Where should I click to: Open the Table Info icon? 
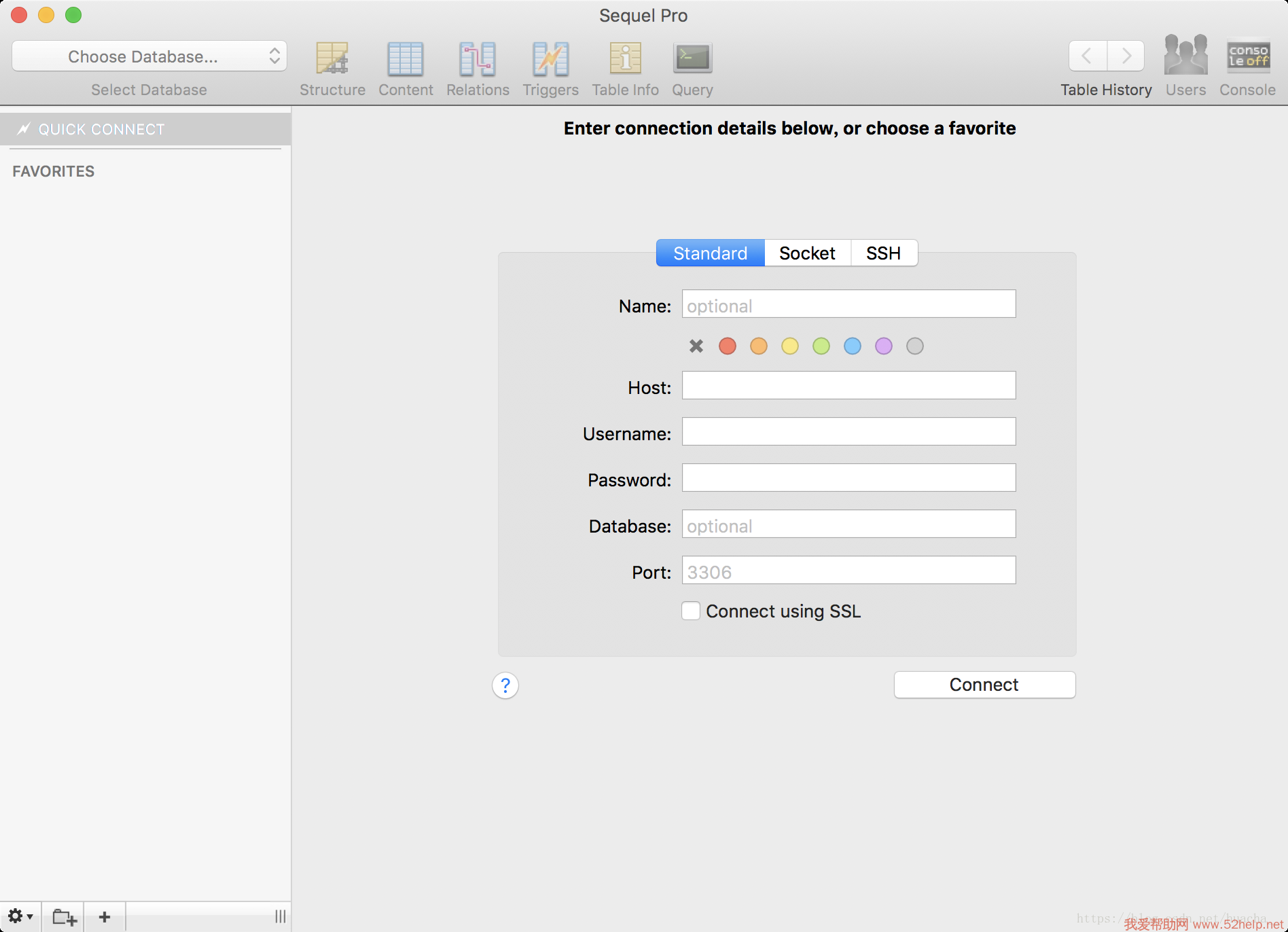pos(625,59)
